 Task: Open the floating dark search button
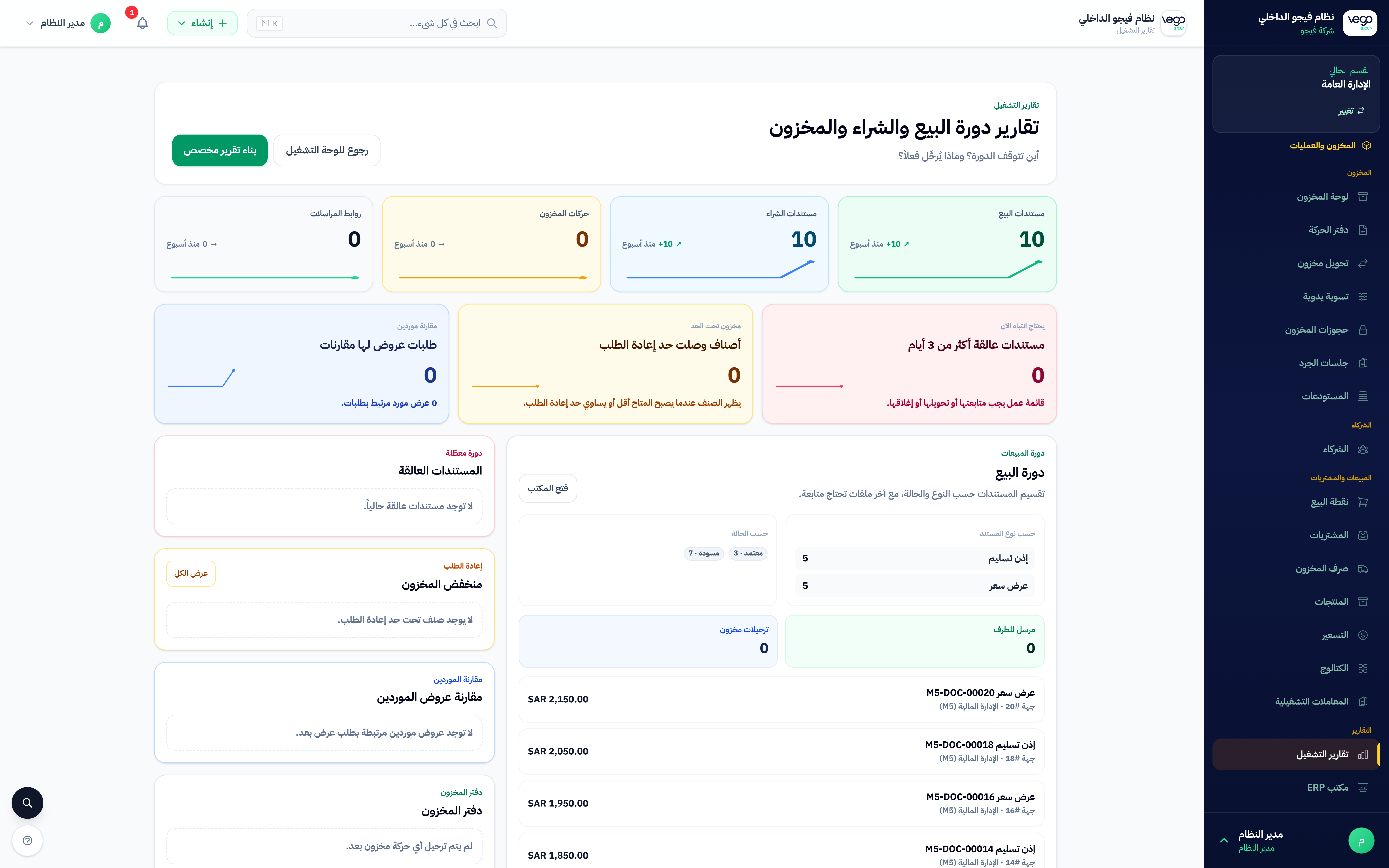tap(27, 803)
